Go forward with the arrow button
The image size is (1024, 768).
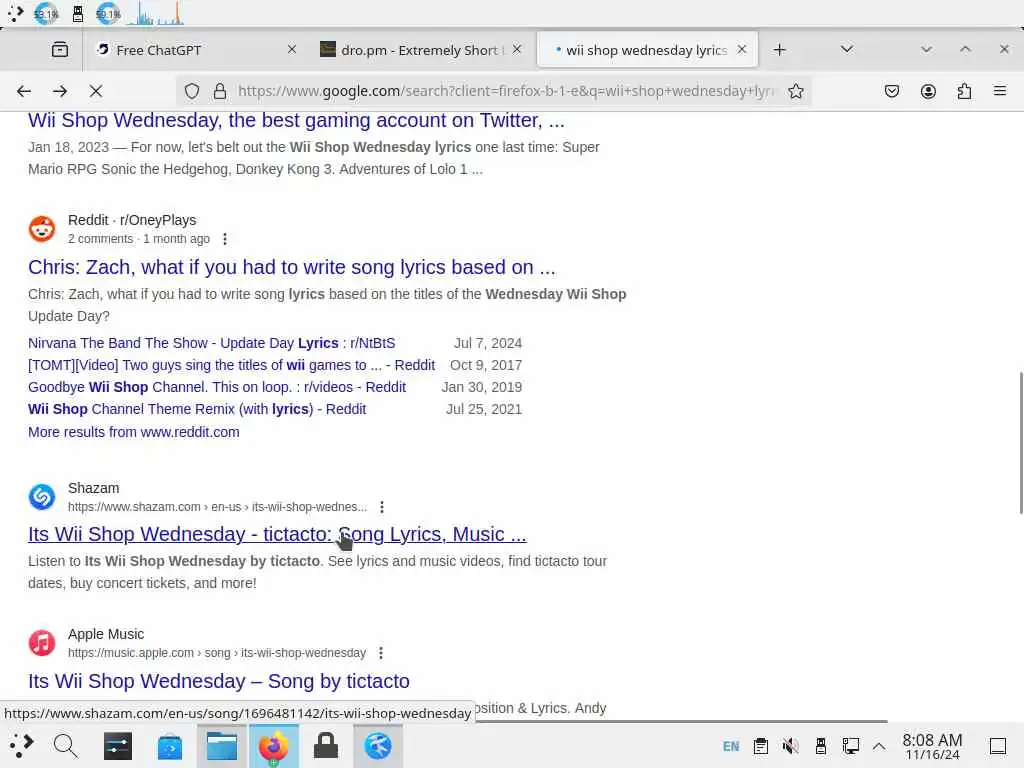[59, 91]
